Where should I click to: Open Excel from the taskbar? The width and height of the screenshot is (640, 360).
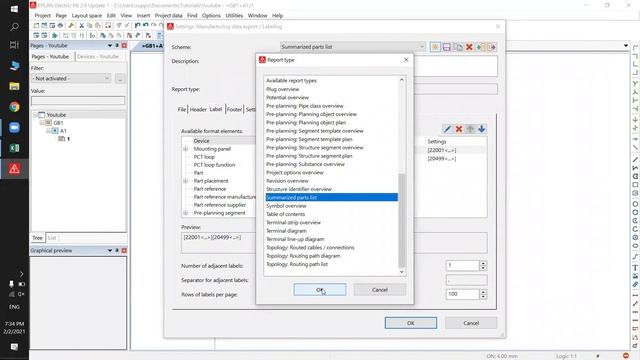(x=14, y=148)
